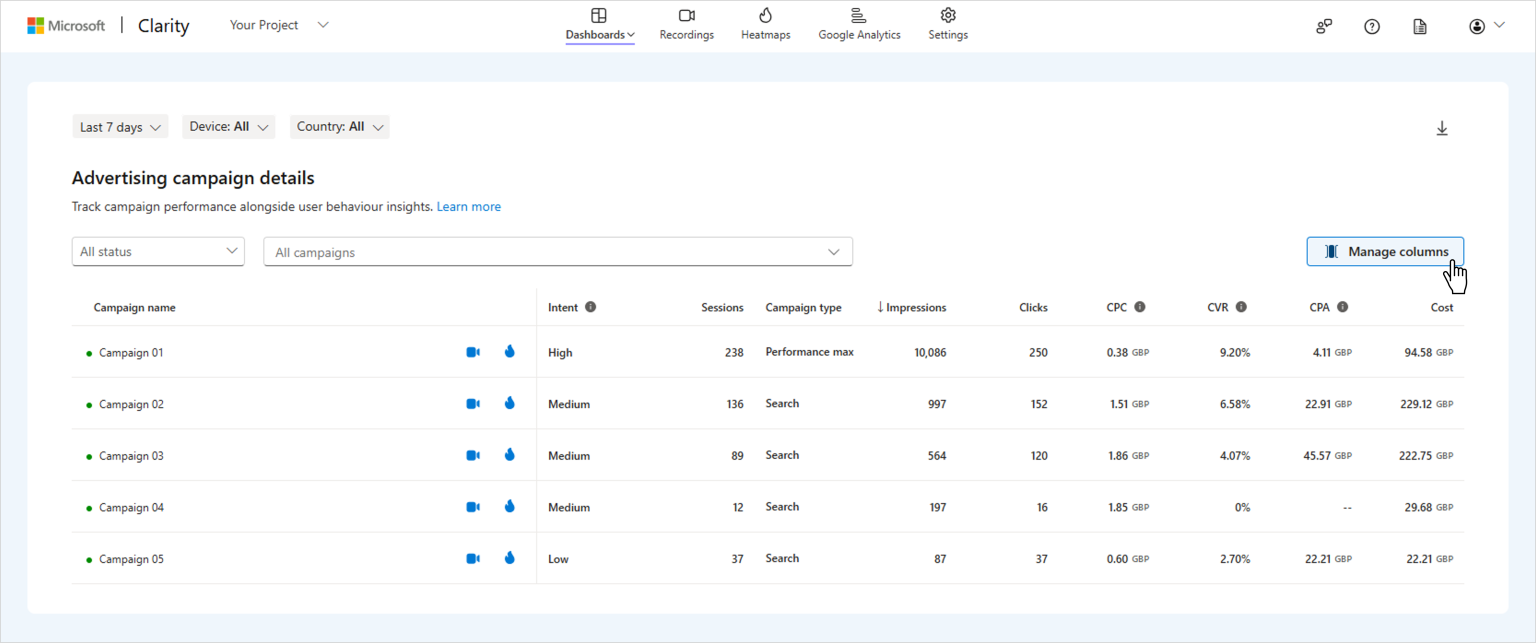View heatmap for Campaign 03
Viewport: 1536px width, 643px height.
[x=509, y=455]
